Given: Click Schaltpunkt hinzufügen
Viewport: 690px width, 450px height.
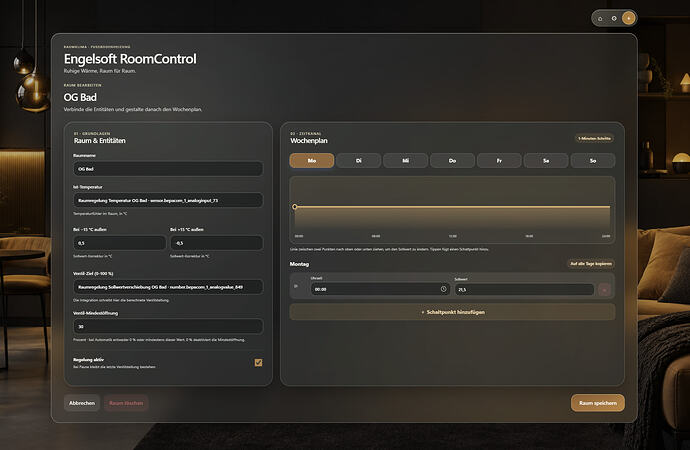Looking at the screenshot, I should 452,312.
